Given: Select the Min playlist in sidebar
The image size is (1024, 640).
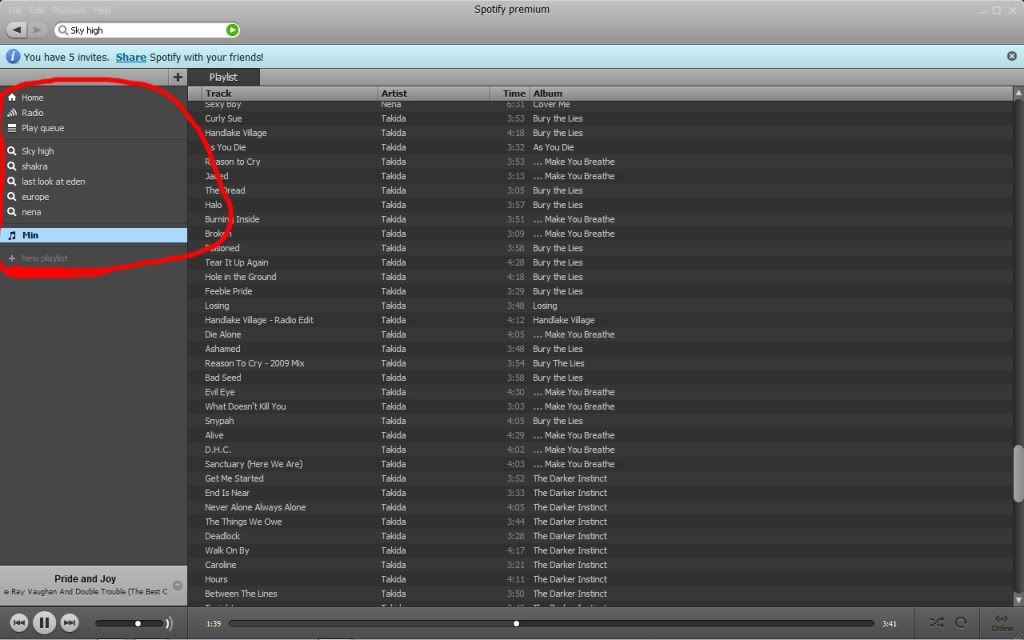Looking at the screenshot, I should click(30, 236).
